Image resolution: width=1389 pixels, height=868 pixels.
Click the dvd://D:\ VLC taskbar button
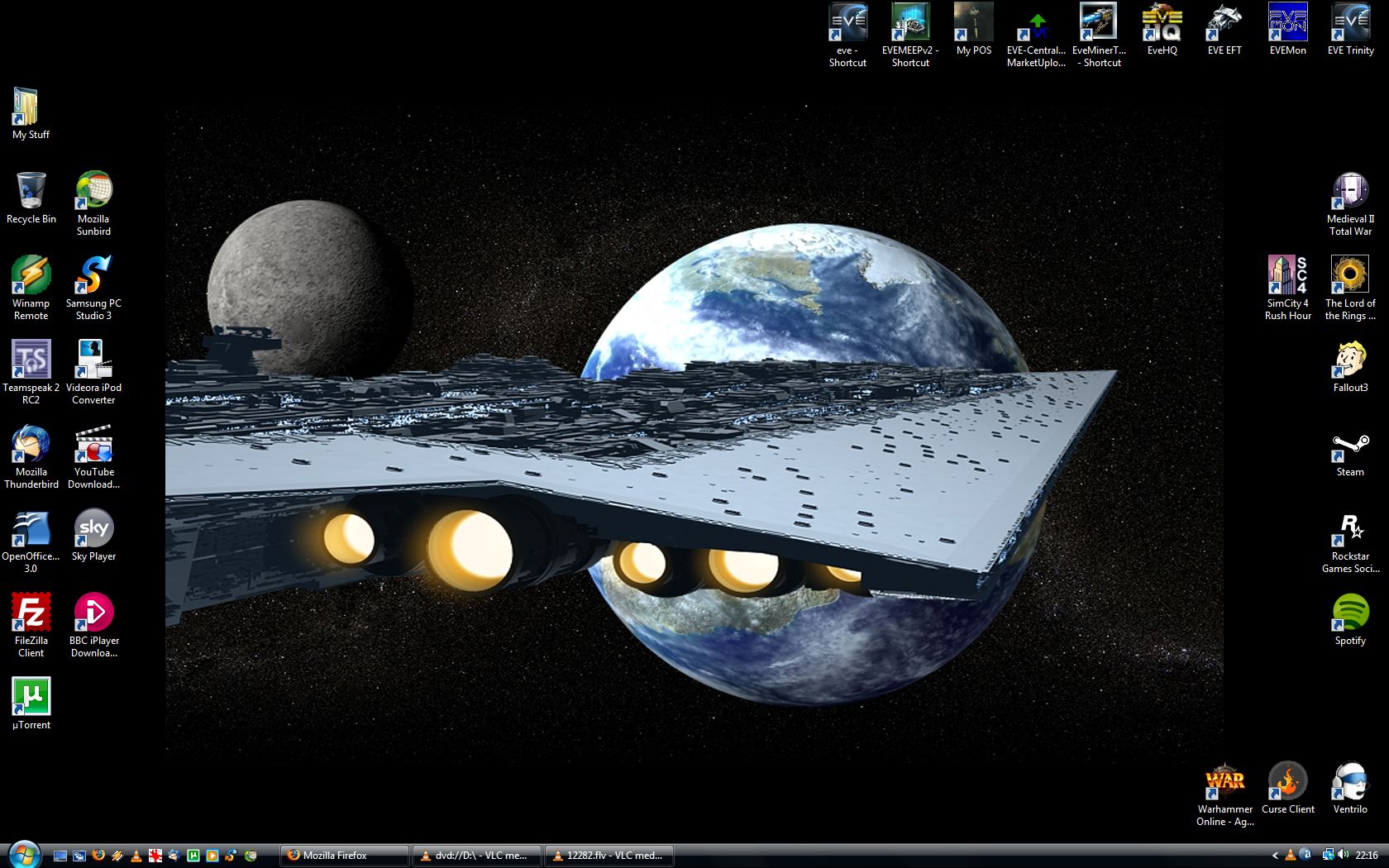(x=477, y=856)
